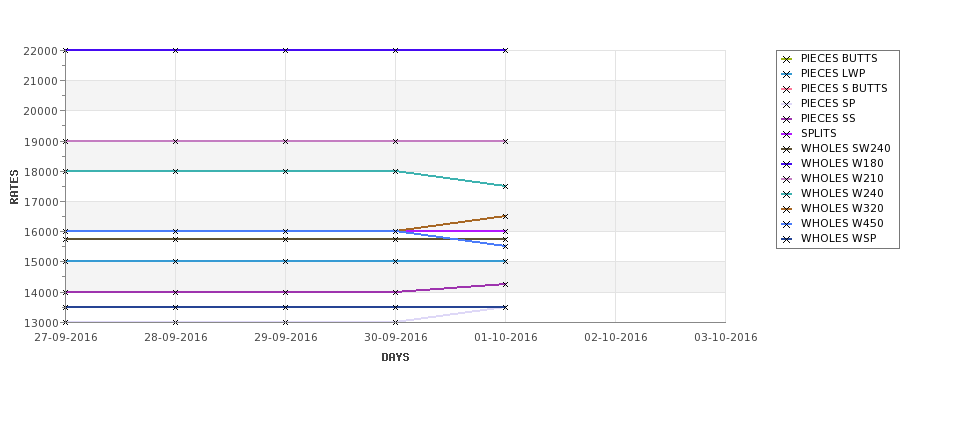
Task: Click the 22000 y-axis tick label
Action: coord(40,51)
